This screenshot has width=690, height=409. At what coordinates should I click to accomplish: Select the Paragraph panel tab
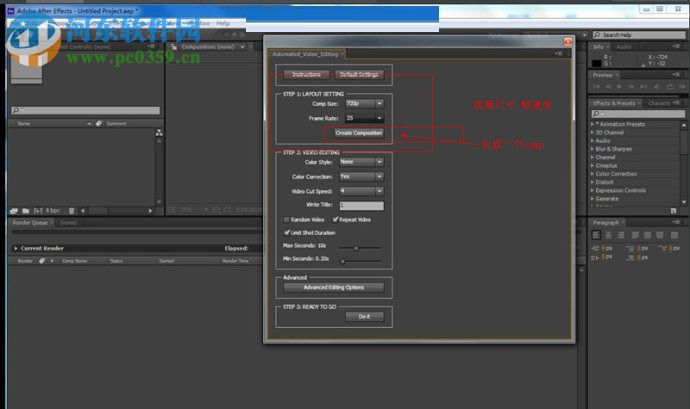click(606, 223)
